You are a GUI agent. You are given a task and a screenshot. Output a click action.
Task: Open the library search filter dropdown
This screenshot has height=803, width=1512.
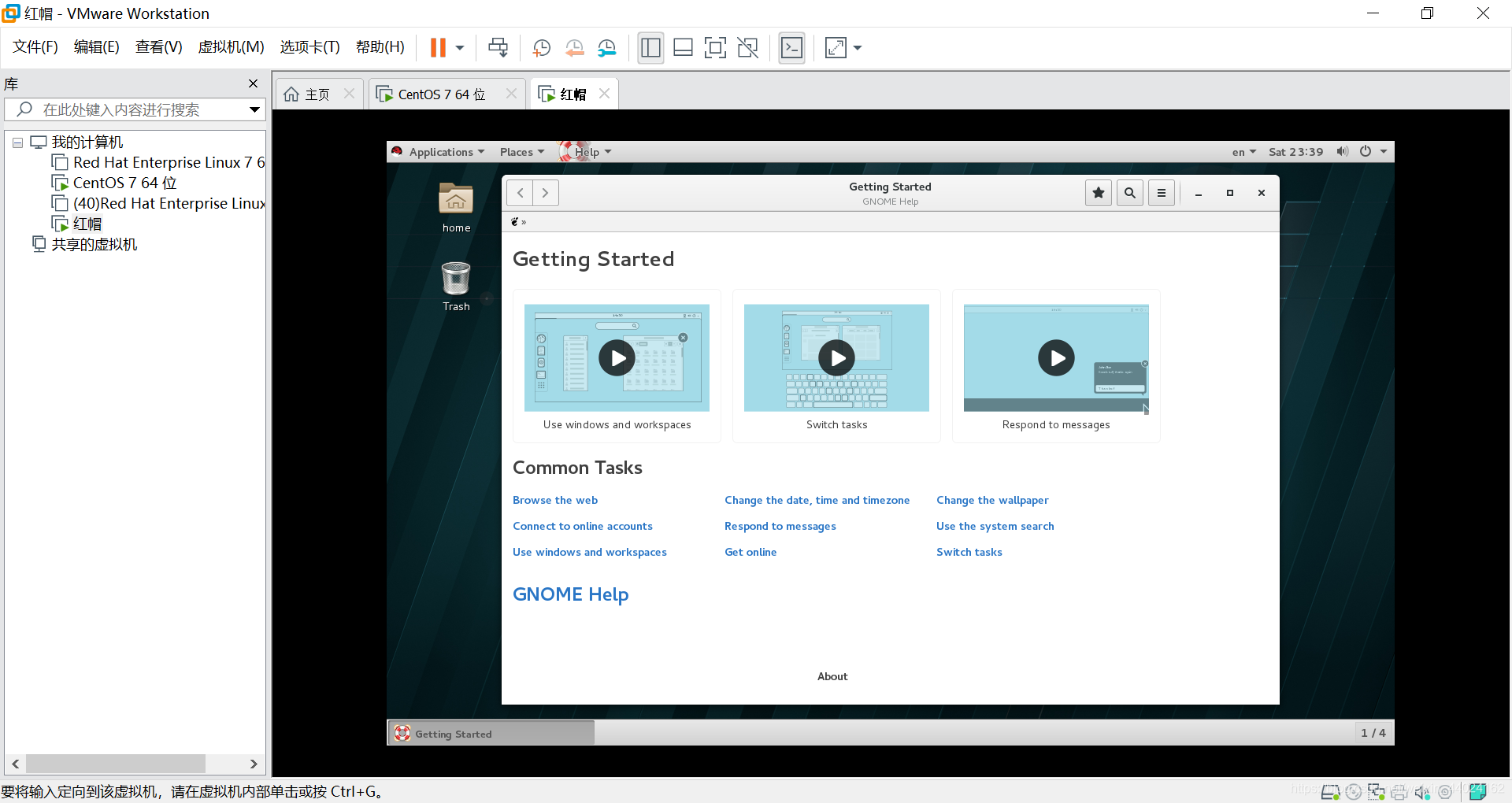(254, 109)
